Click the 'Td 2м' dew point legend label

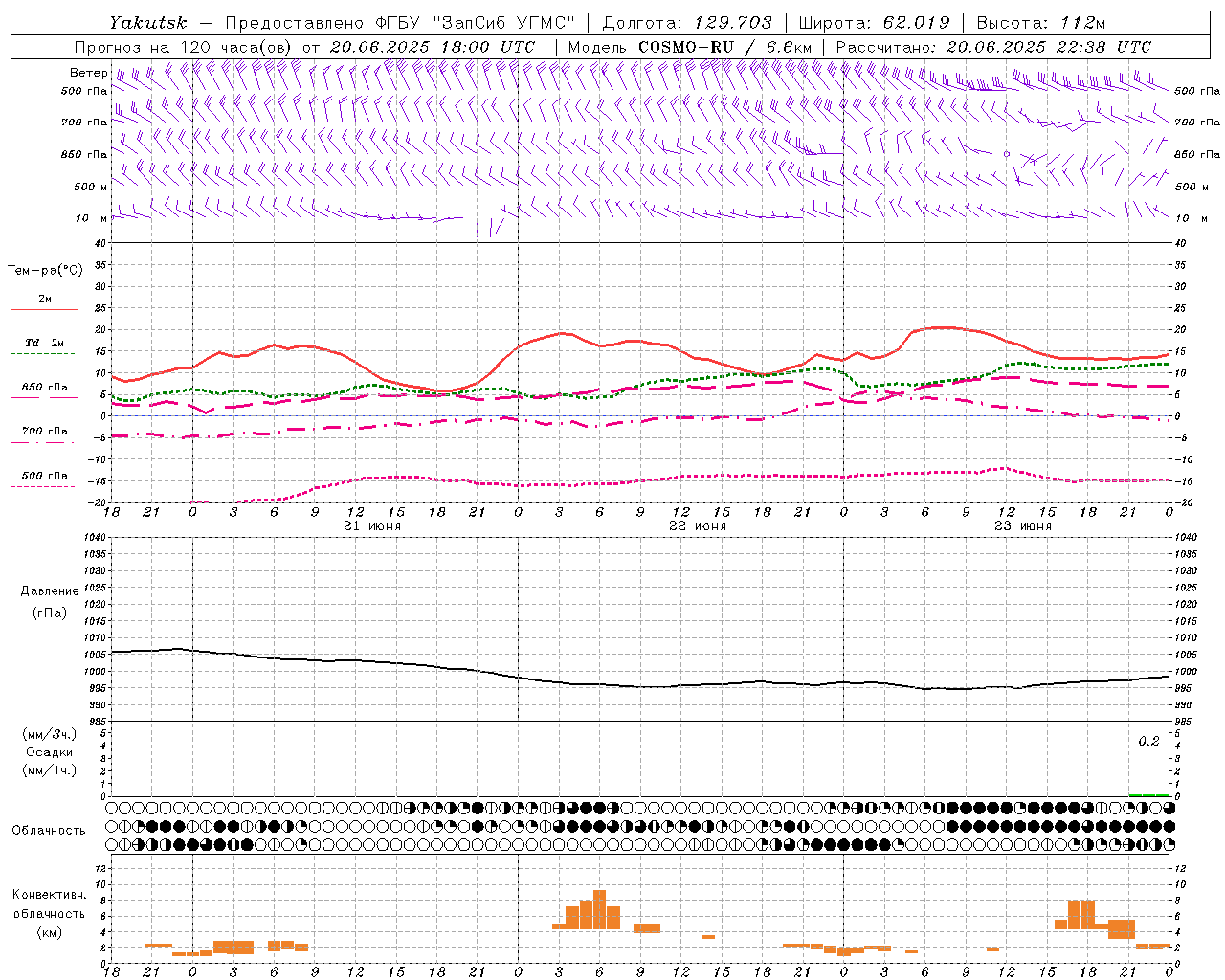point(45,343)
